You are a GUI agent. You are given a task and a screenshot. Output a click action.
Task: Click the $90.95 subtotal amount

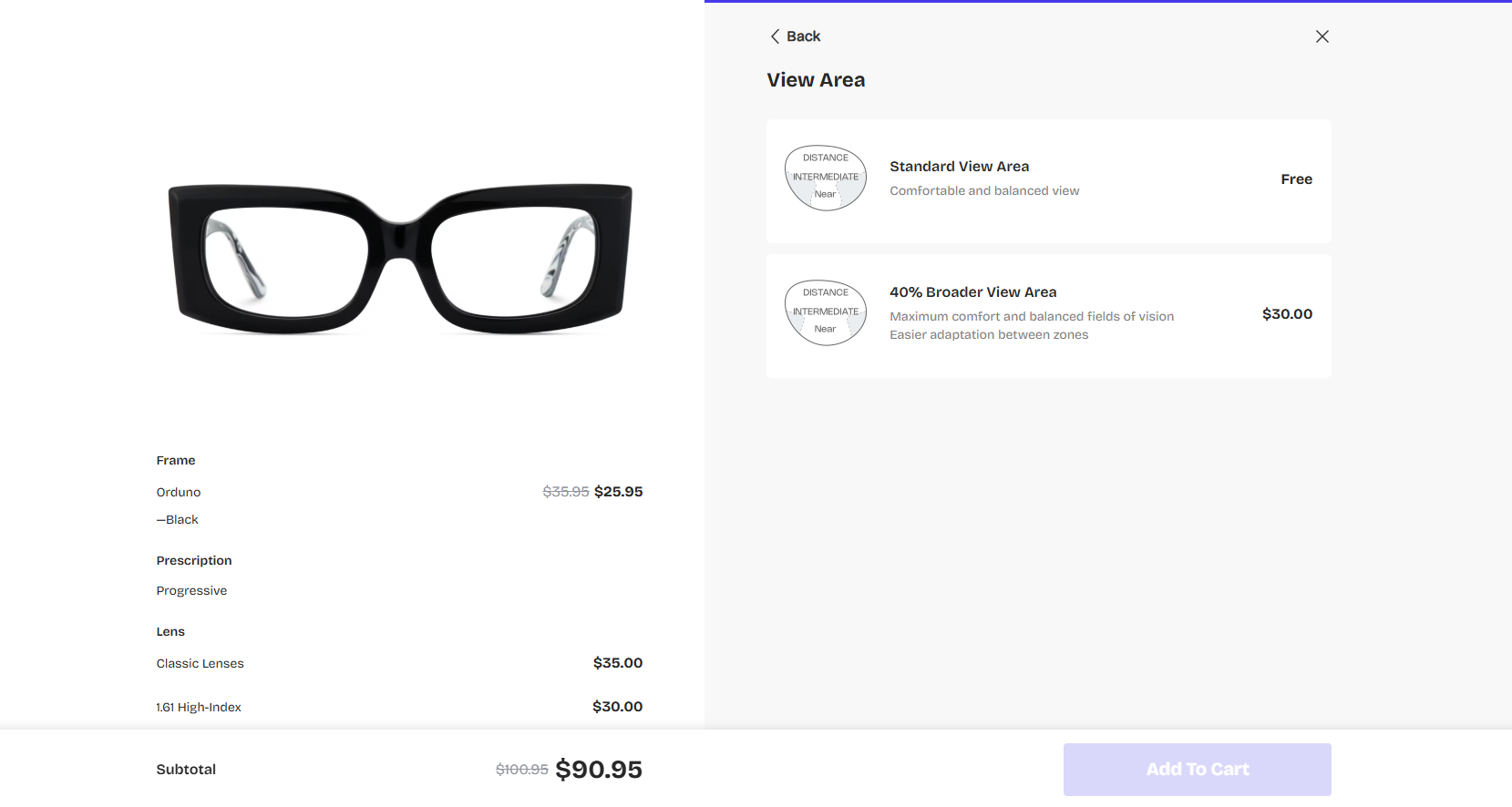point(598,770)
